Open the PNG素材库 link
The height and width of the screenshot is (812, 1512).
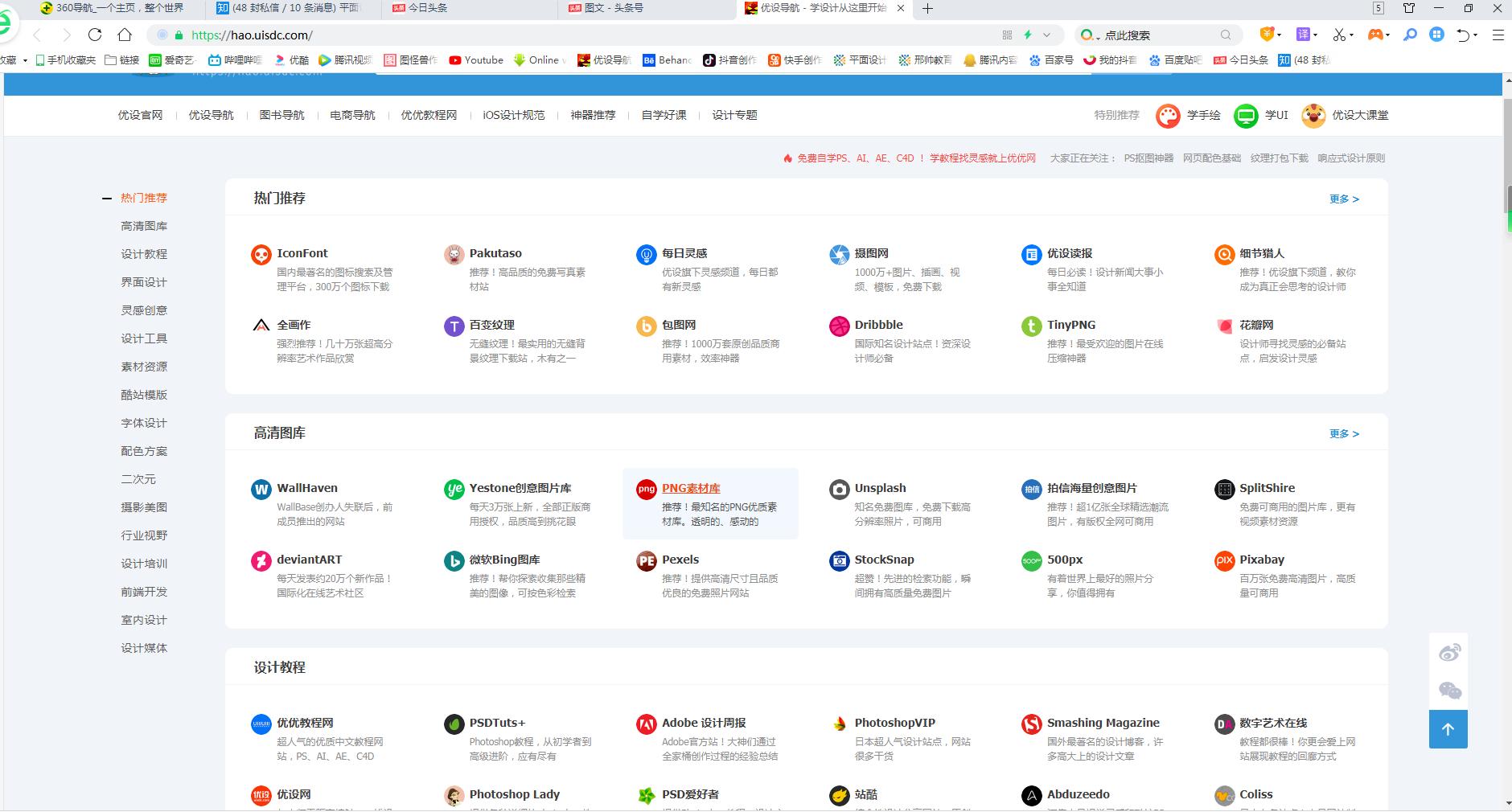click(x=691, y=488)
